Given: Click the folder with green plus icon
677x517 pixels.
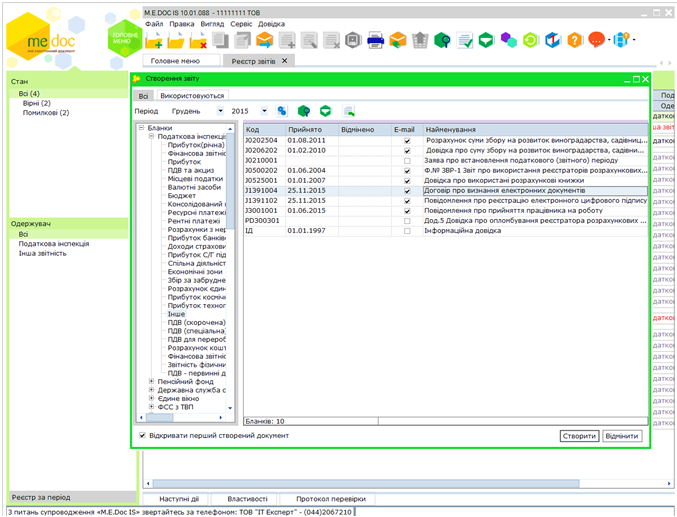Looking at the screenshot, I should tap(154, 40).
